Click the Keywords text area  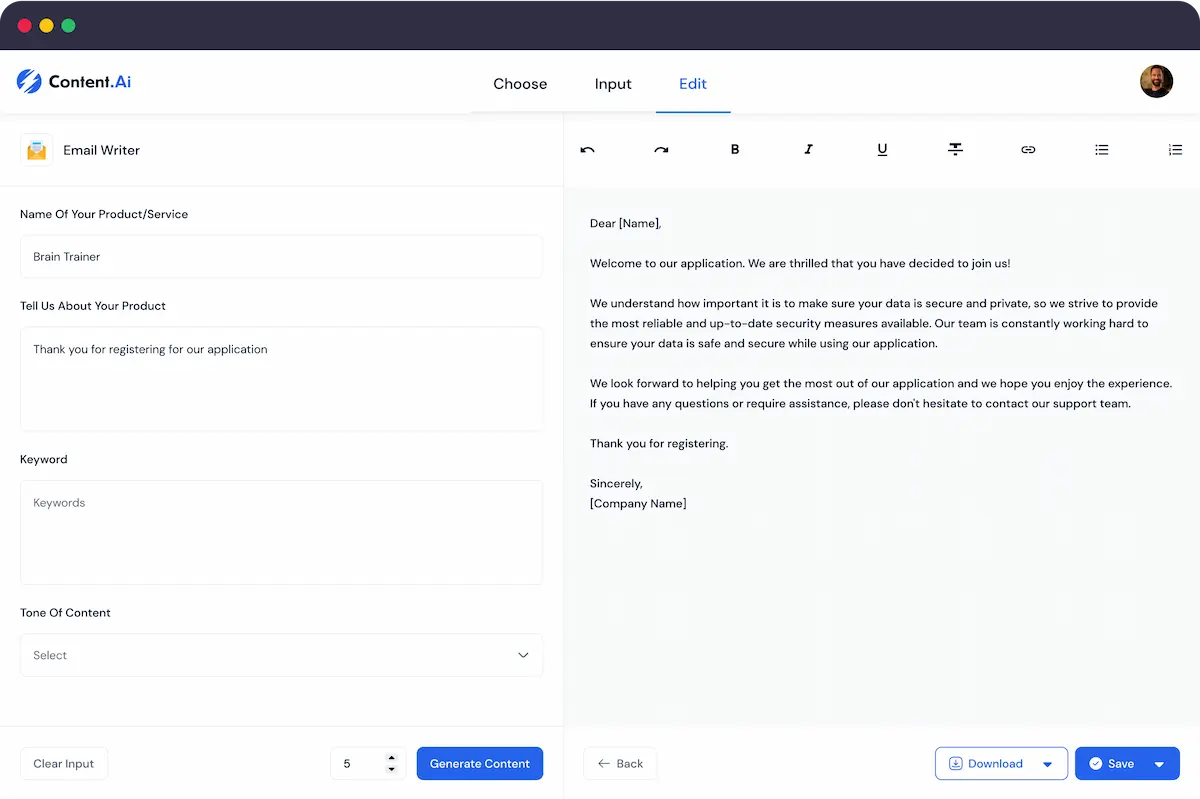[x=281, y=532]
